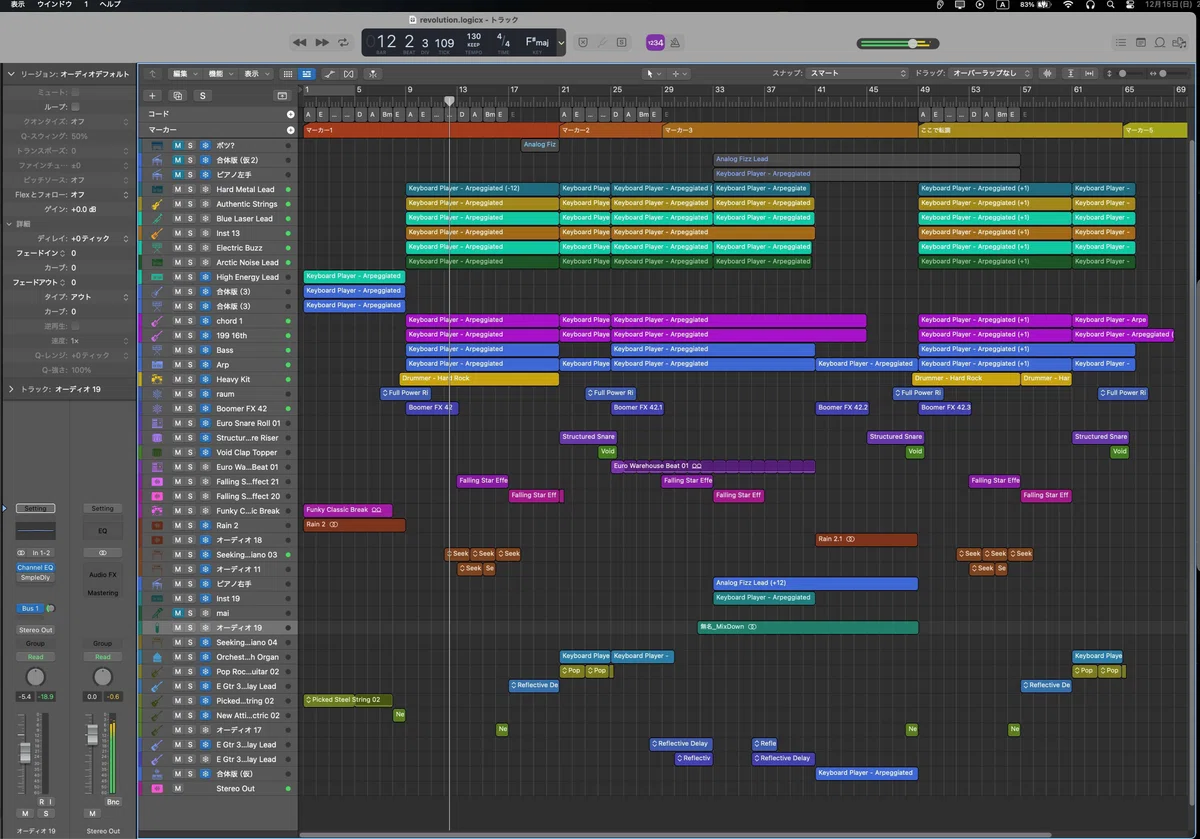Select the Euro Warehouse Beat 01 region

[x=713, y=466]
